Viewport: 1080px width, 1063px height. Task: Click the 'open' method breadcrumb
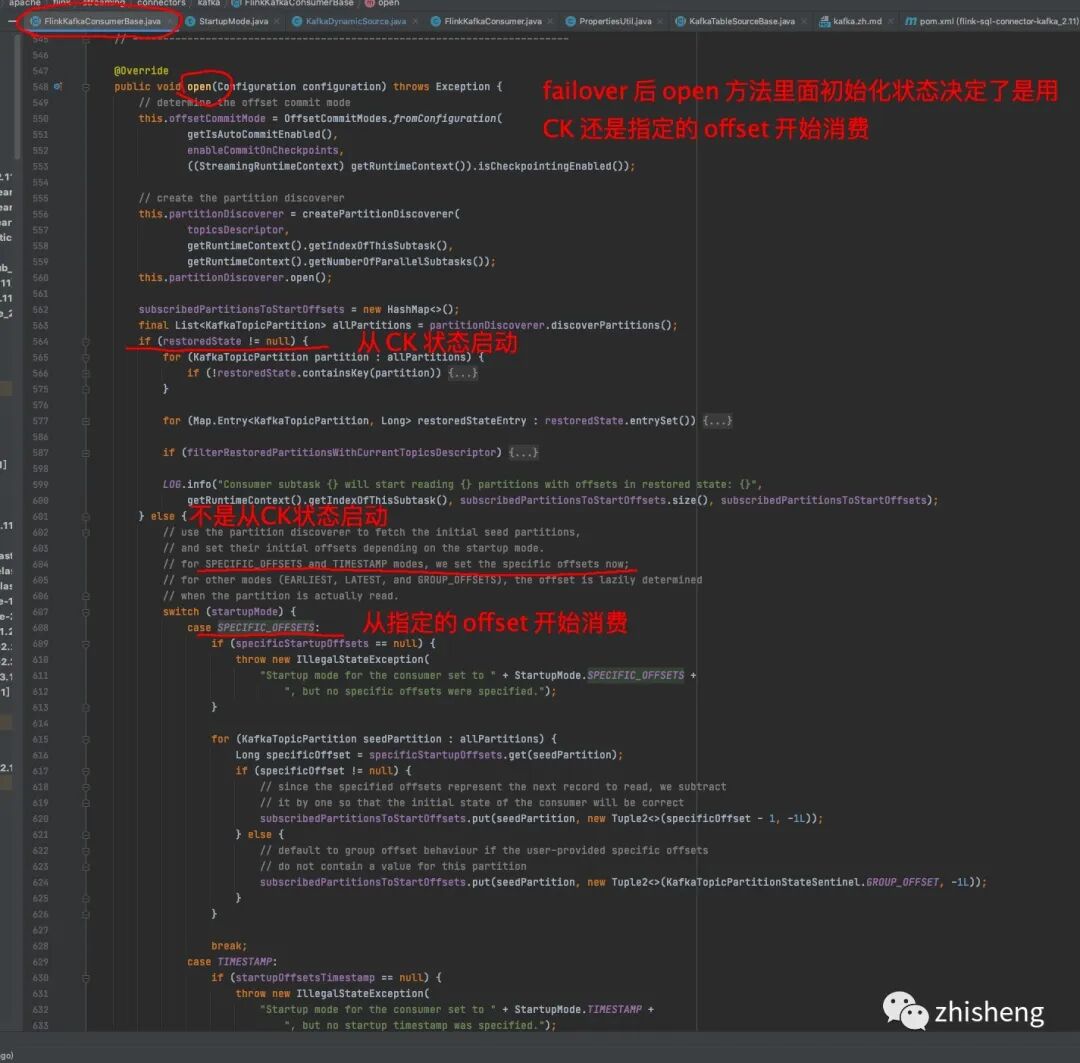pos(382,3)
